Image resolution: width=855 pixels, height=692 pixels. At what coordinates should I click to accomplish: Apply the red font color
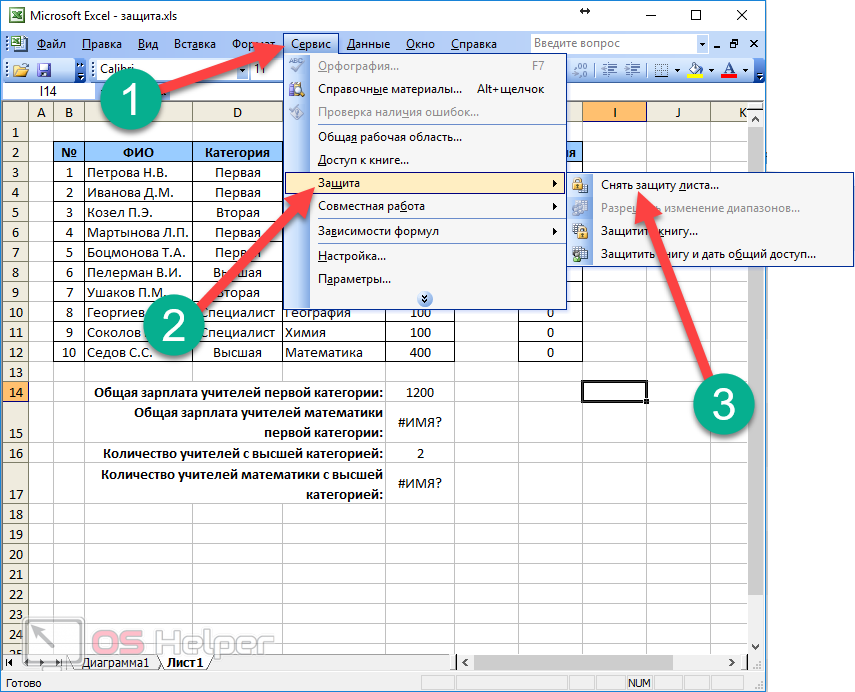(x=729, y=70)
